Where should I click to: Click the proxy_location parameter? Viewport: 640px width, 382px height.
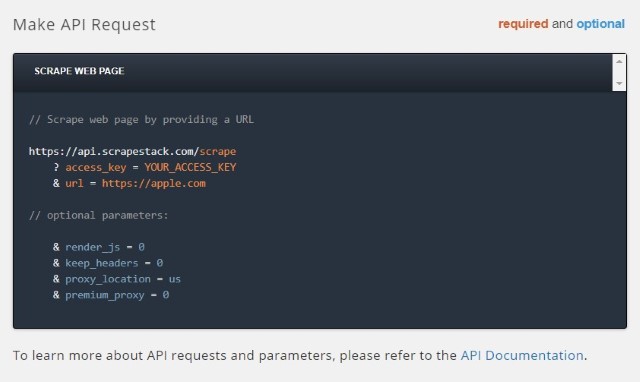point(108,279)
